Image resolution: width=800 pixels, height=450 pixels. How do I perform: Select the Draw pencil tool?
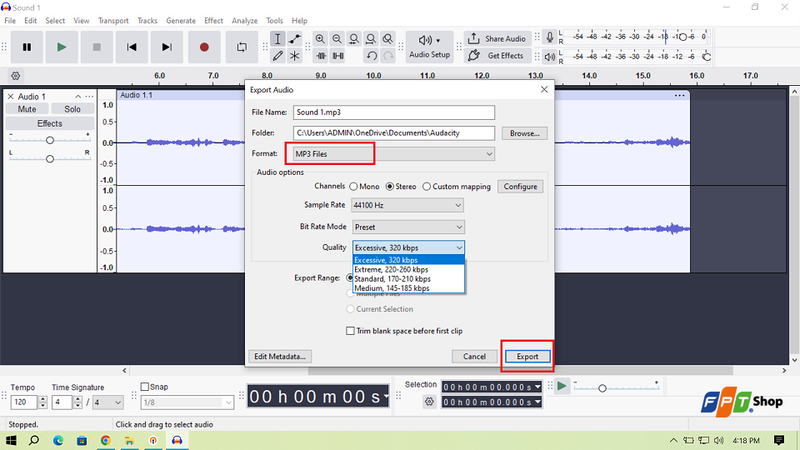pos(278,56)
